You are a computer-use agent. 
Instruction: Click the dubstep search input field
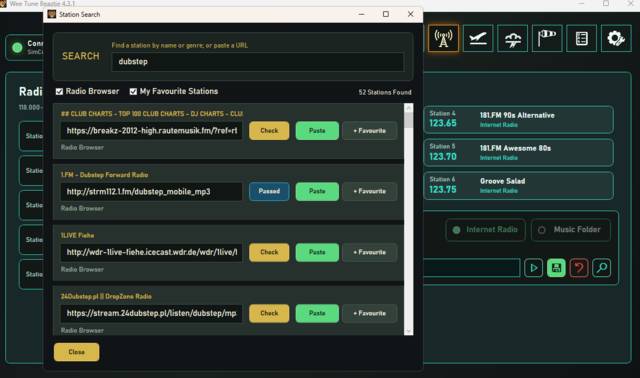(258, 62)
